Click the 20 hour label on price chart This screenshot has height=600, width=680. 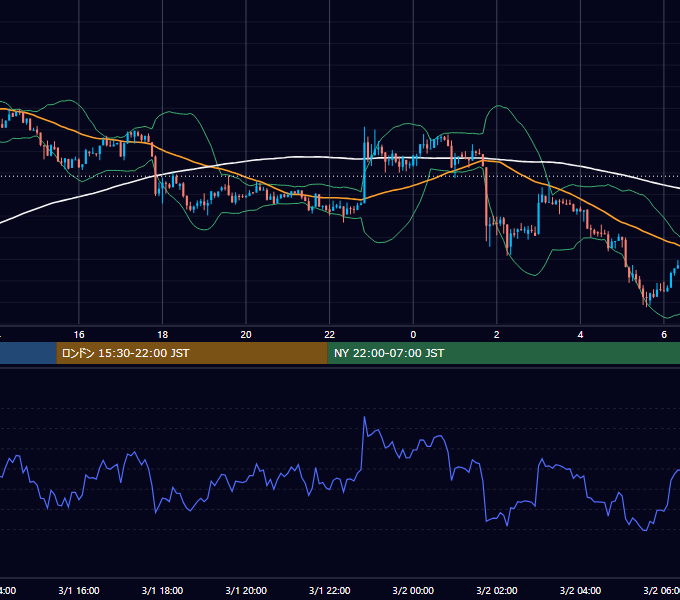(246, 335)
